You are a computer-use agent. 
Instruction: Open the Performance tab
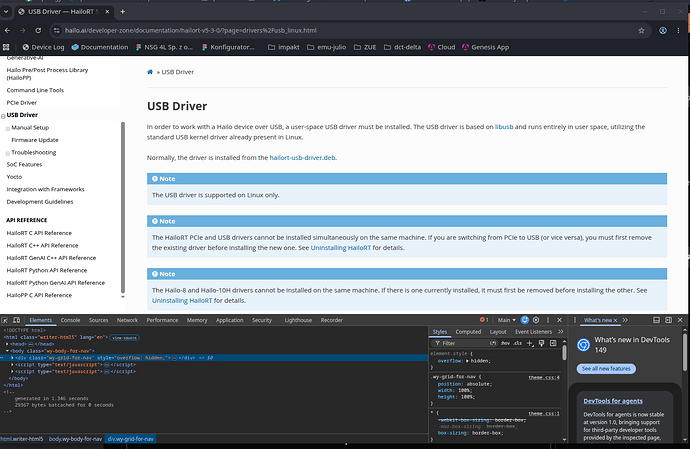click(x=162, y=320)
